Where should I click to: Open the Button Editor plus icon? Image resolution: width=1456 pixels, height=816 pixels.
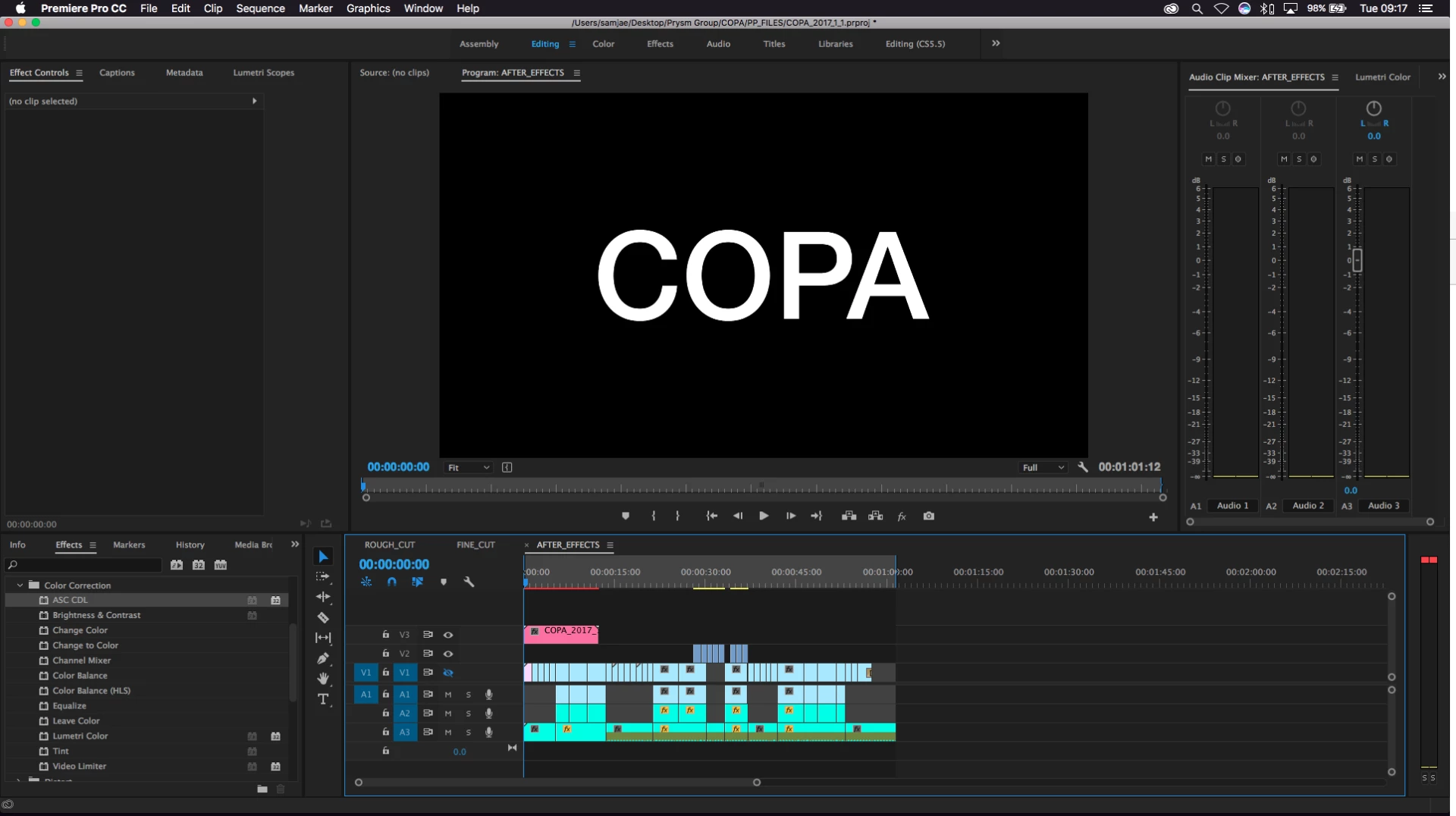[x=1153, y=517]
